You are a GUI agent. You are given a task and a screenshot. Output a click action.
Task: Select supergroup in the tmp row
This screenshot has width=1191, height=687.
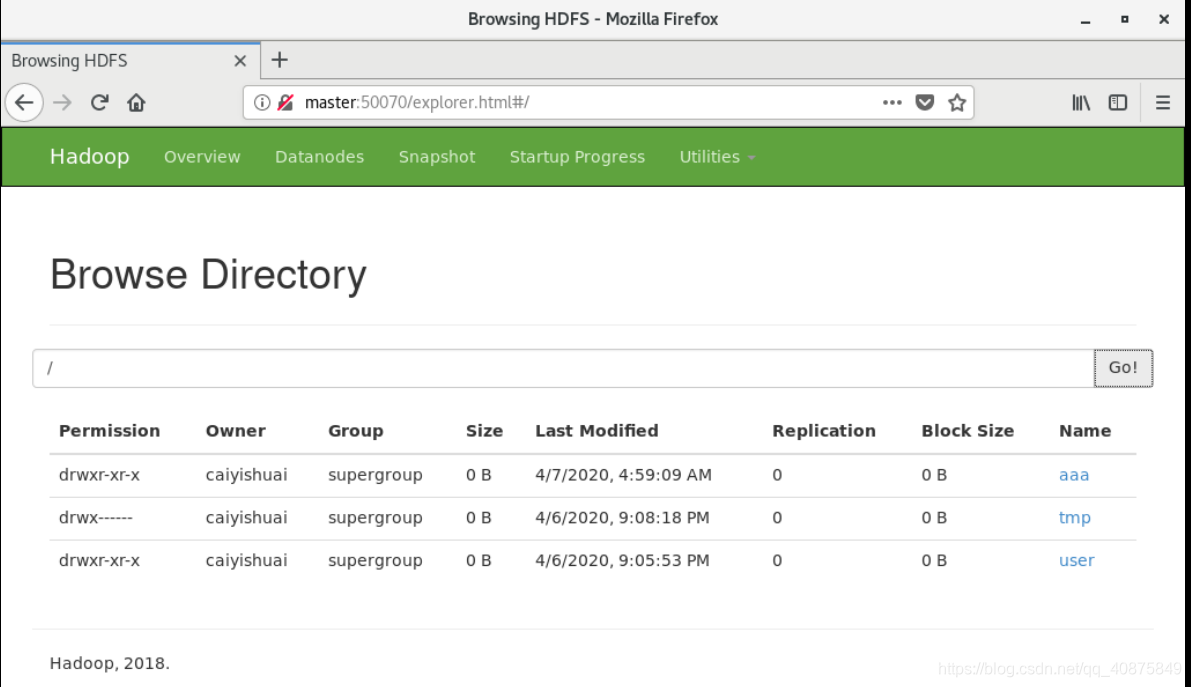click(x=375, y=518)
